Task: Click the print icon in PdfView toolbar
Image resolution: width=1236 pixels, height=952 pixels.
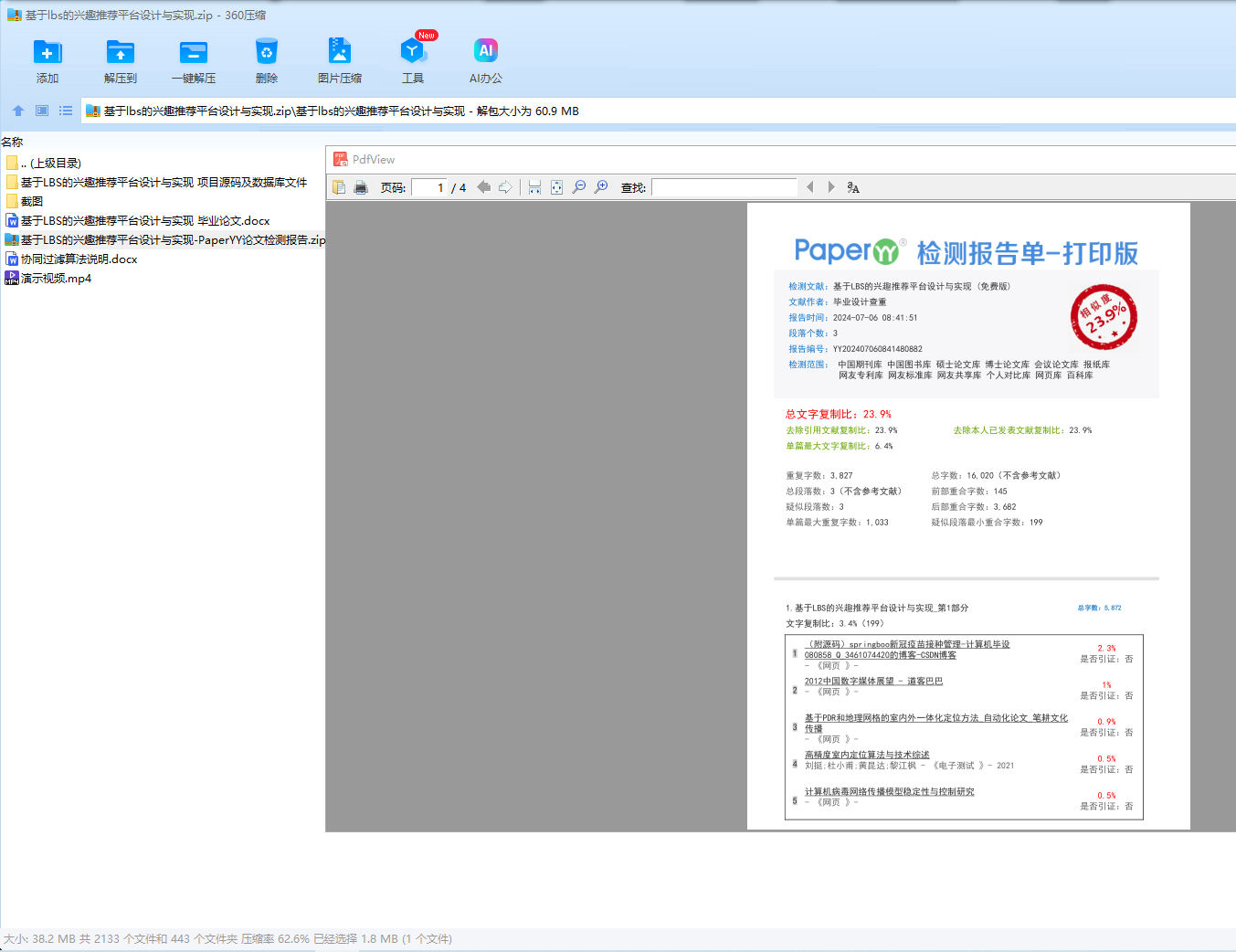Action: [361, 187]
